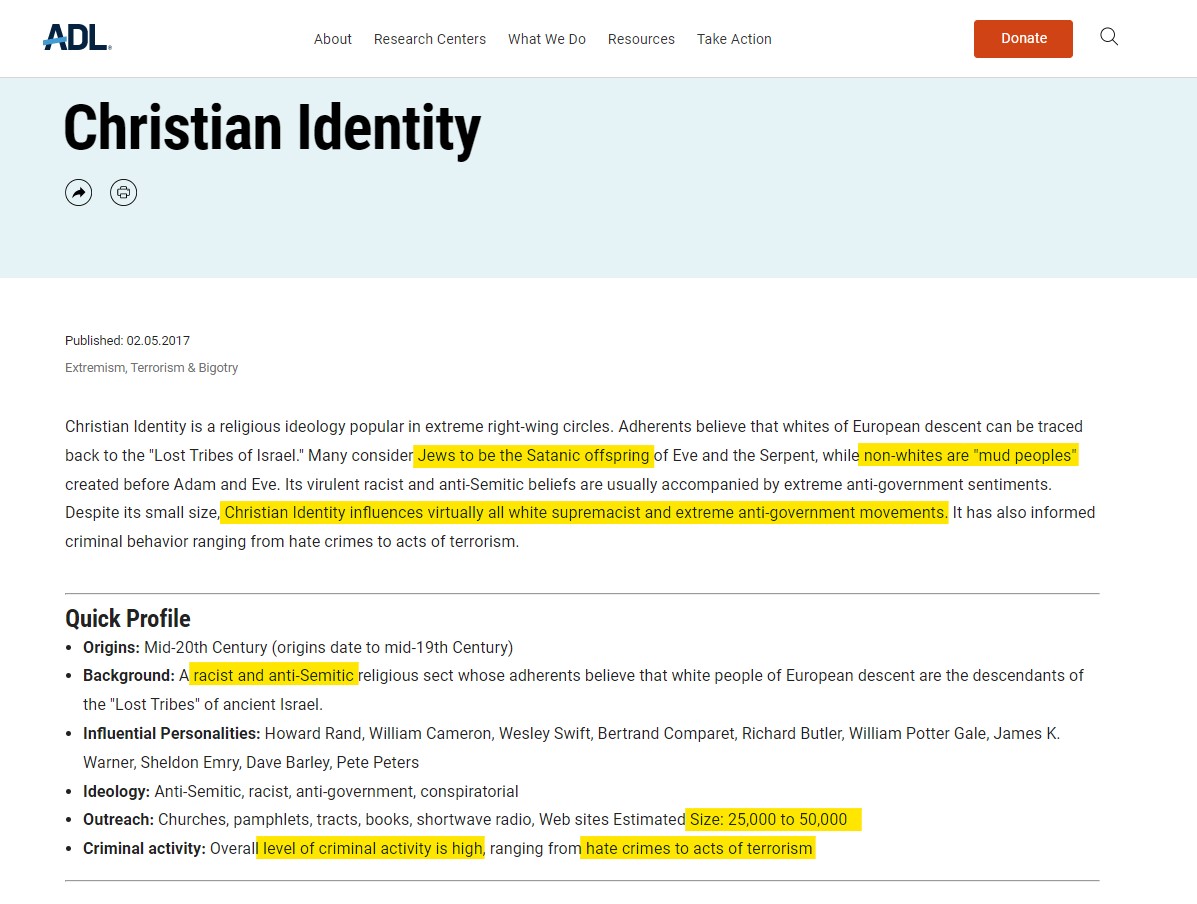This screenshot has height=904, width=1197.
Task: Click highlighted sentence 'Christian Identity influences virtually all'
Action: point(585,512)
